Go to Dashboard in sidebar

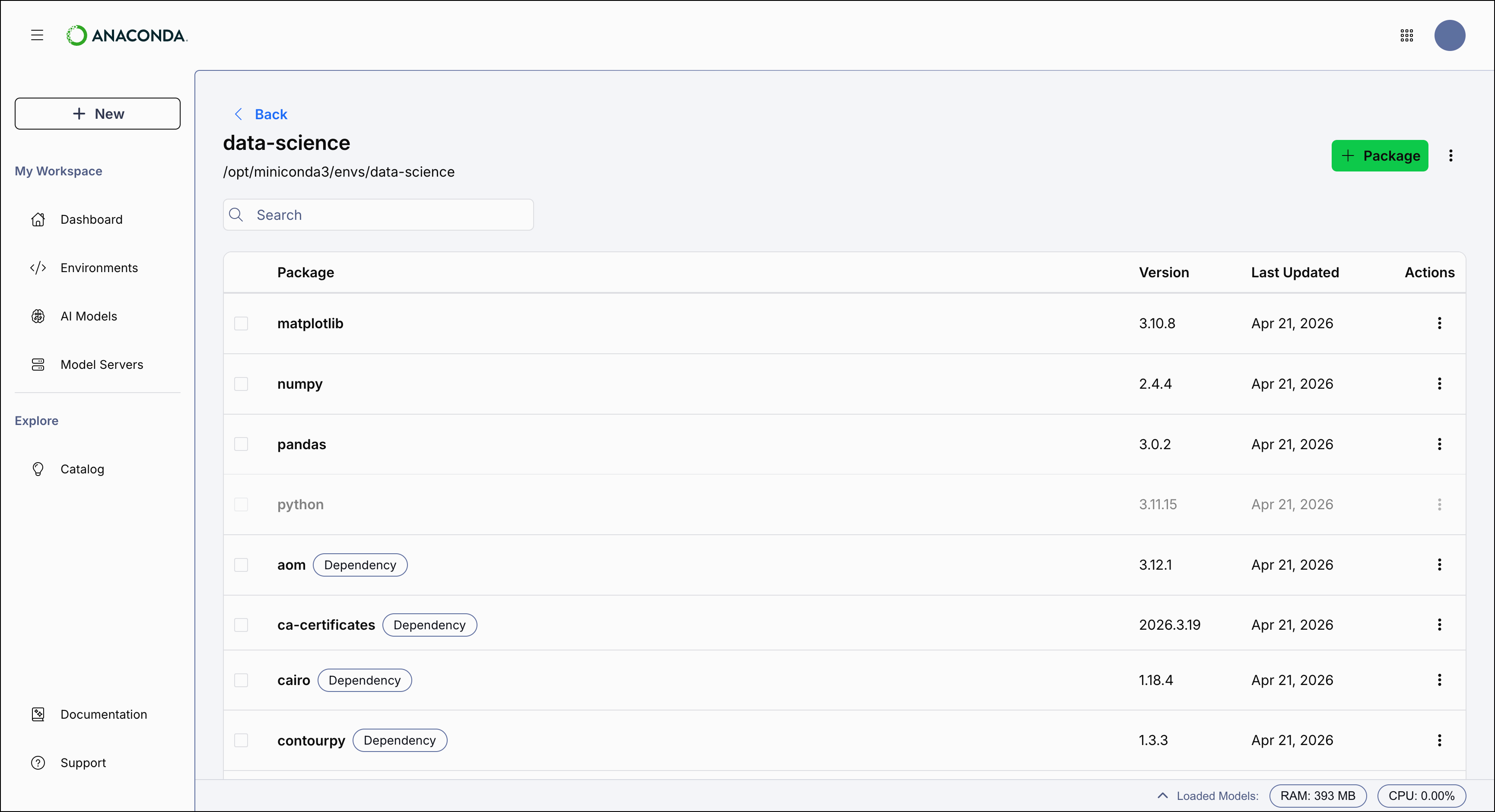click(x=92, y=219)
